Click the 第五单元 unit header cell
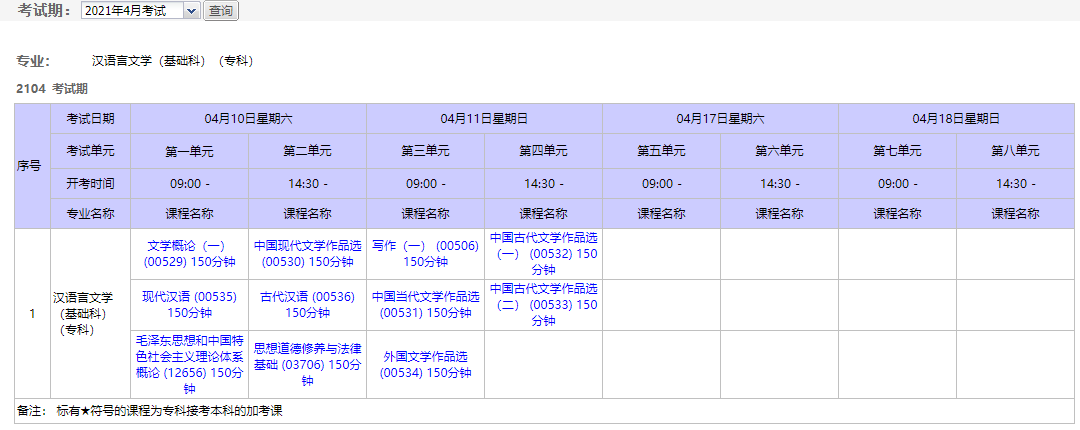 click(x=661, y=151)
